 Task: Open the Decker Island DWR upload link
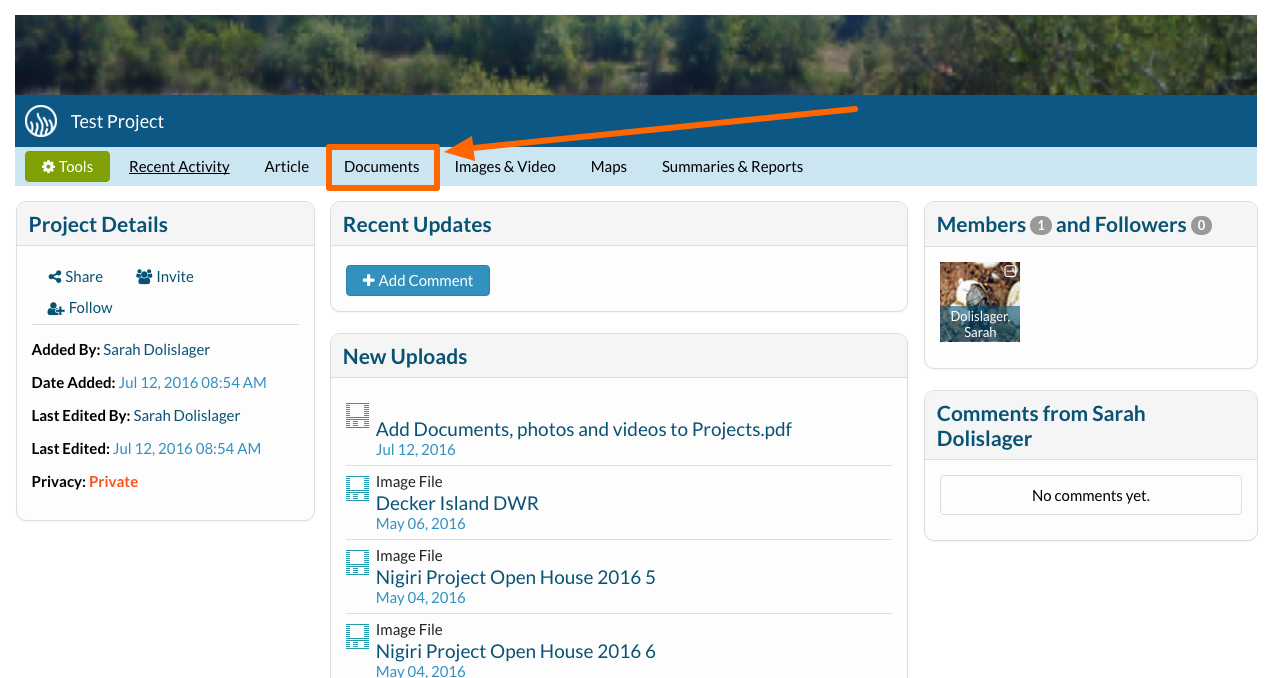point(457,503)
